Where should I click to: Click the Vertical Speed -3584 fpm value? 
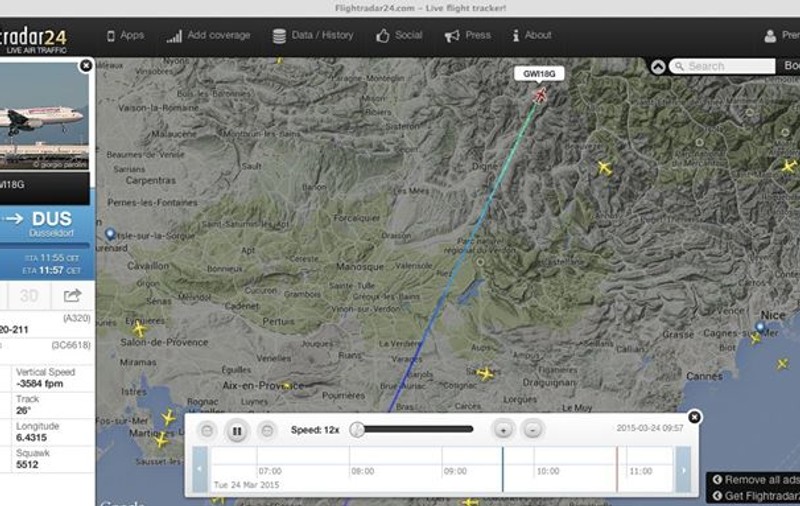point(39,384)
